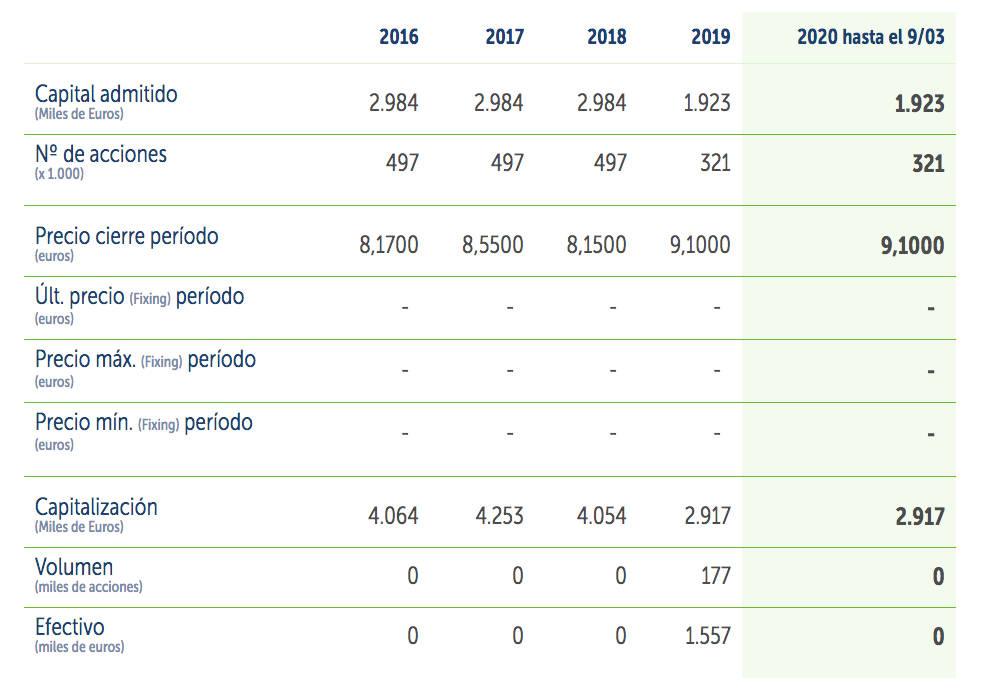Click the 2019 column header
Viewport: 990px width, 687px height.
click(710, 37)
